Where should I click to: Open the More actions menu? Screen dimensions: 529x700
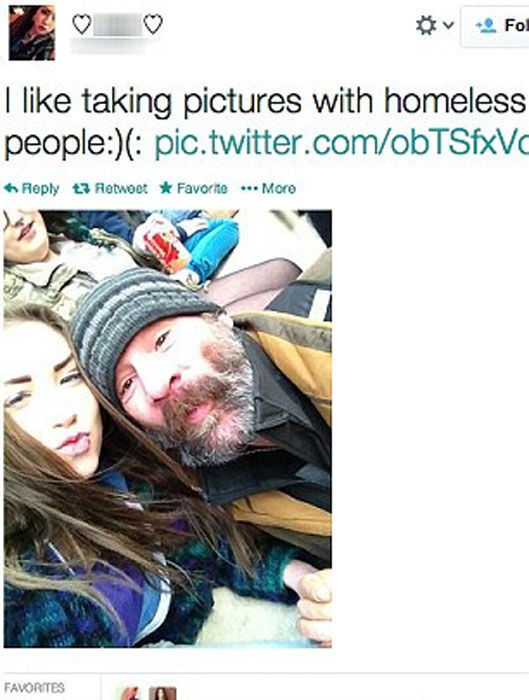279,188
